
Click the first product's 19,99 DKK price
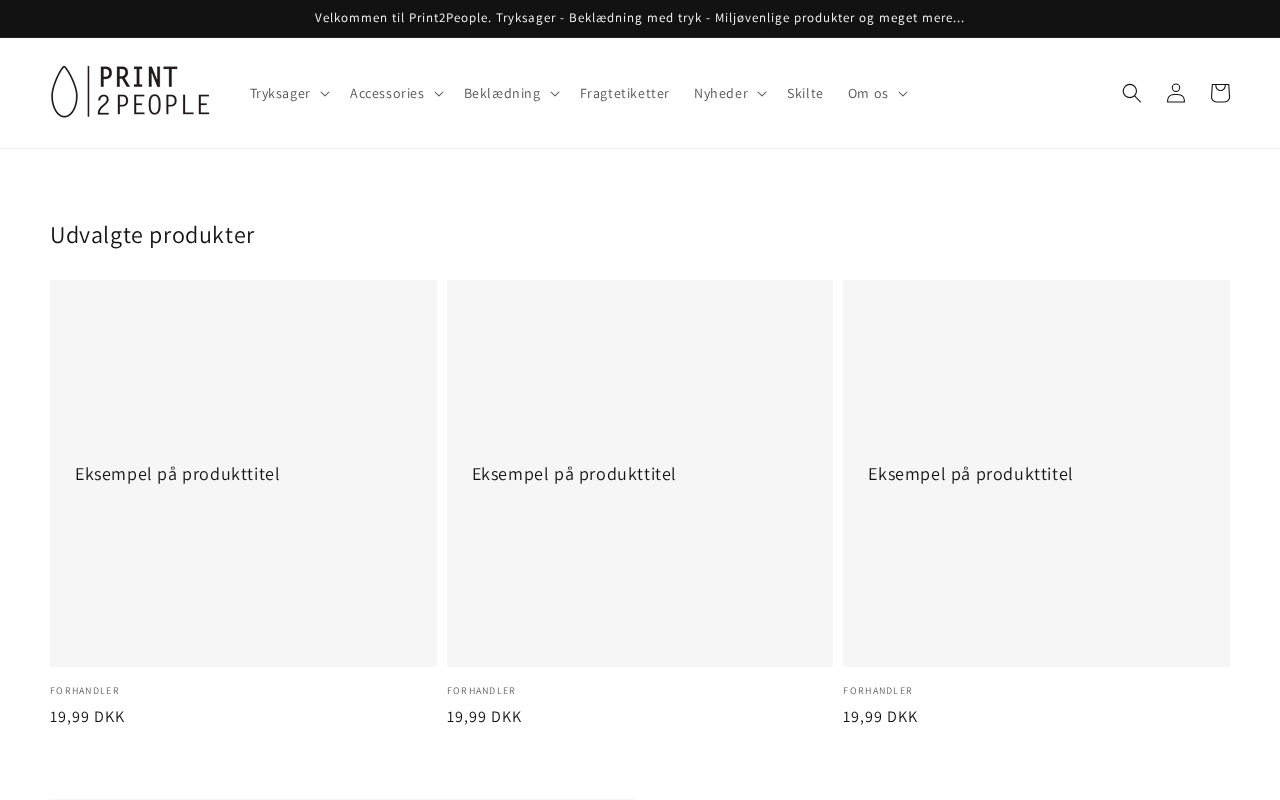pyautogui.click(x=88, y=717)
